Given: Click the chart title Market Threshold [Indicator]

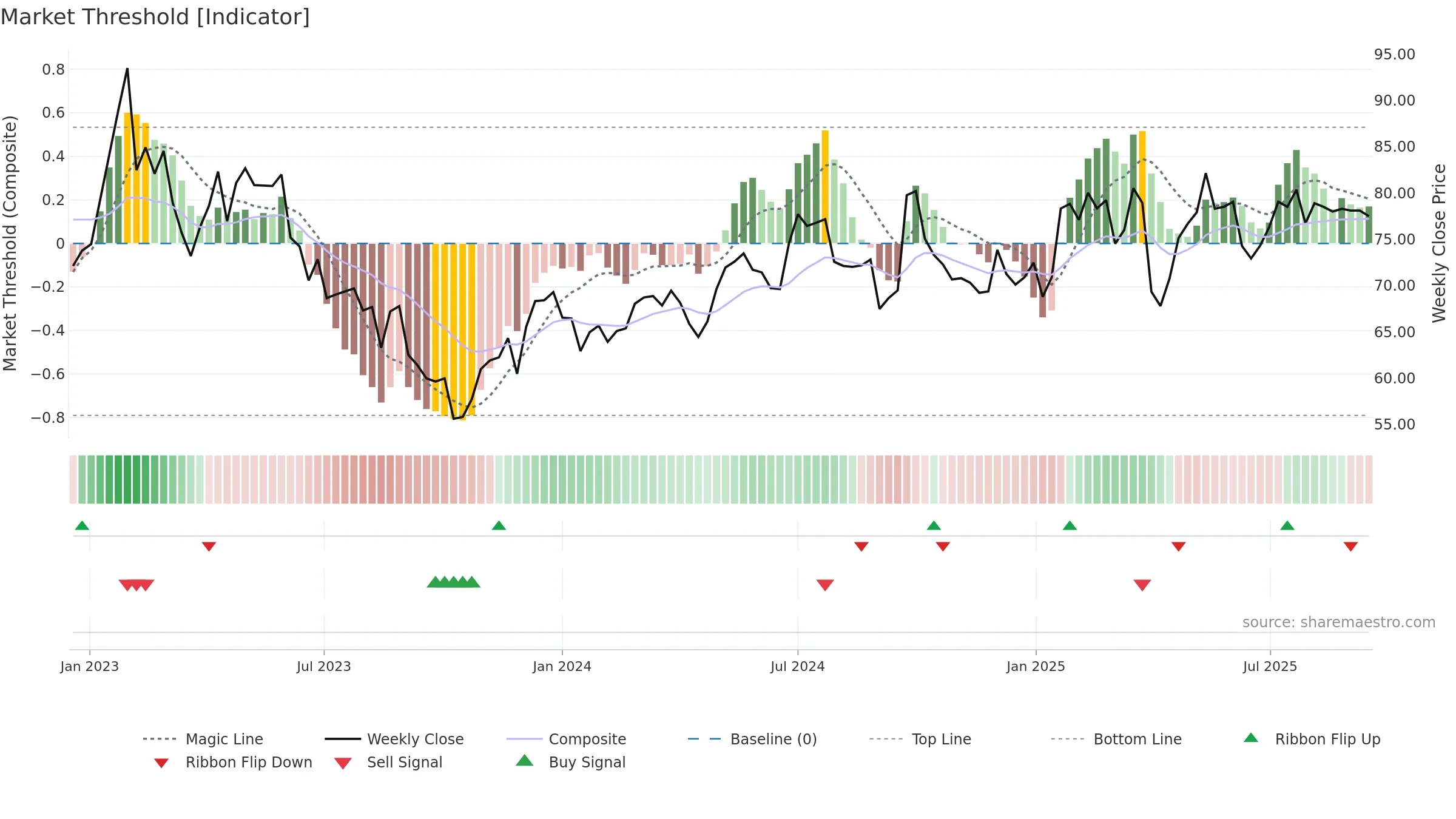Looking at the screenshot, I should coord(155,17).
